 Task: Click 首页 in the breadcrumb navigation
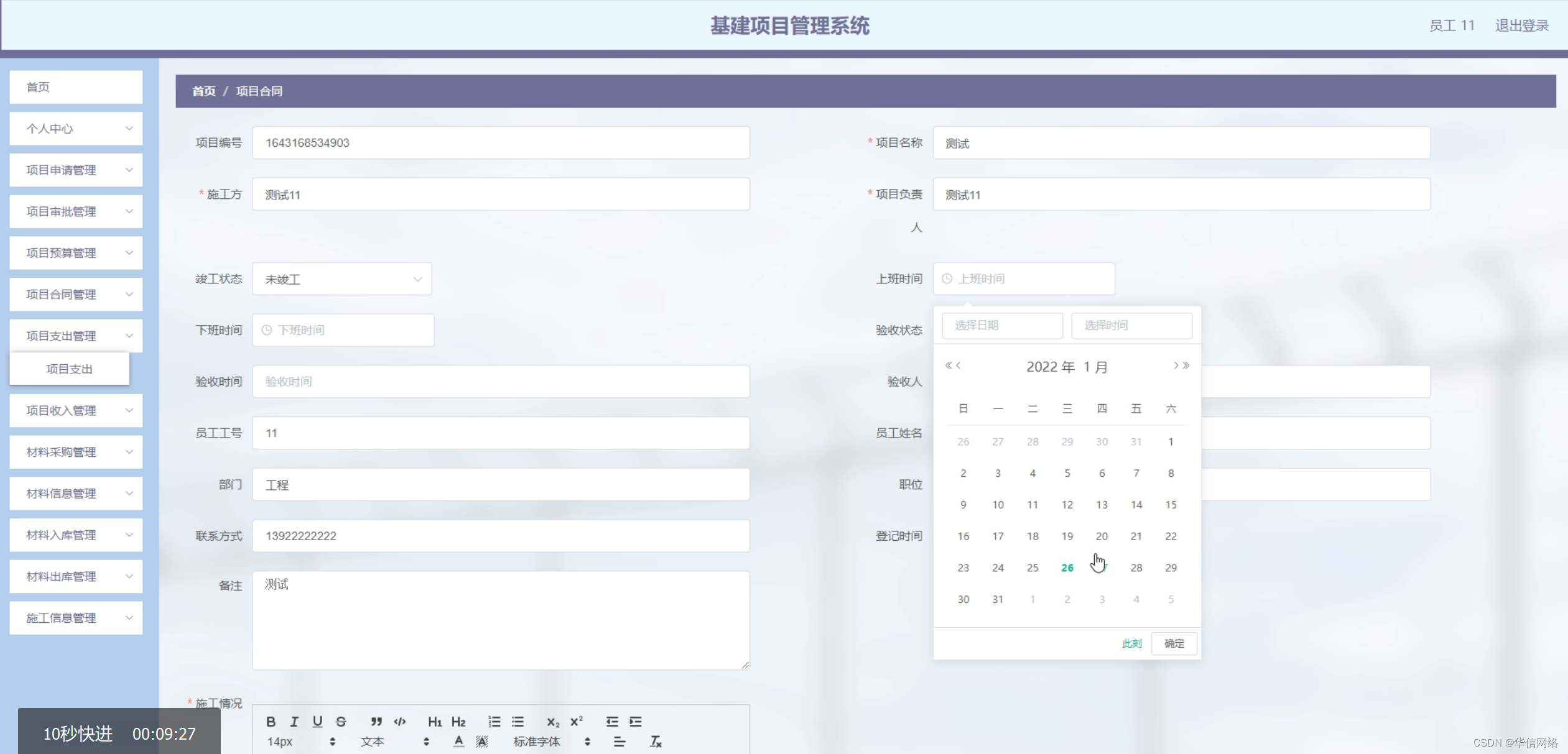tap(203, 91)
